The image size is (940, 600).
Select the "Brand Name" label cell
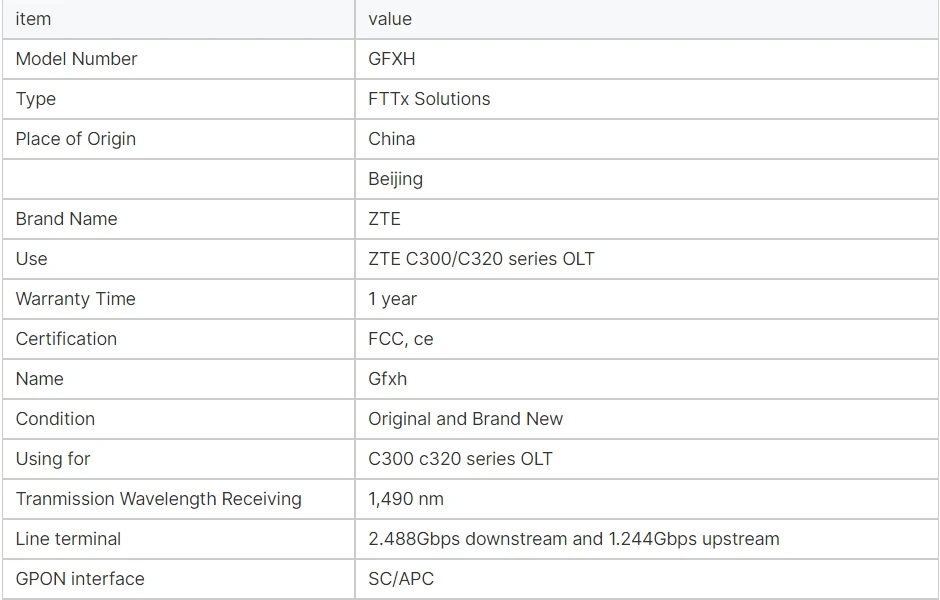click(67, 219)
